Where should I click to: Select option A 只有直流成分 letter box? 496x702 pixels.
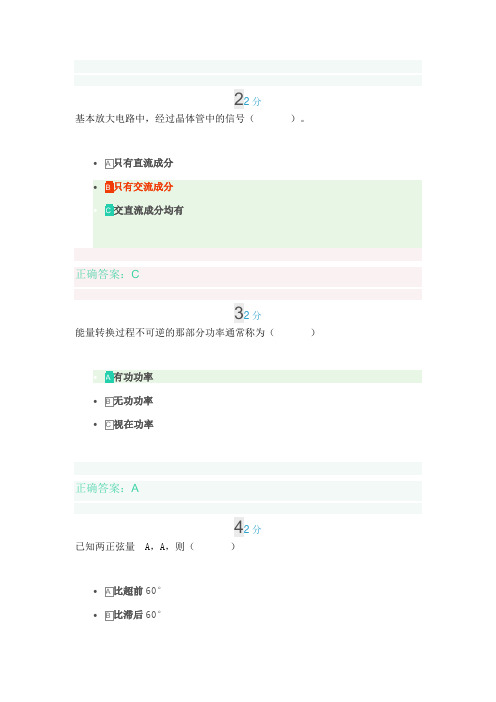click(x=109, y=164)
